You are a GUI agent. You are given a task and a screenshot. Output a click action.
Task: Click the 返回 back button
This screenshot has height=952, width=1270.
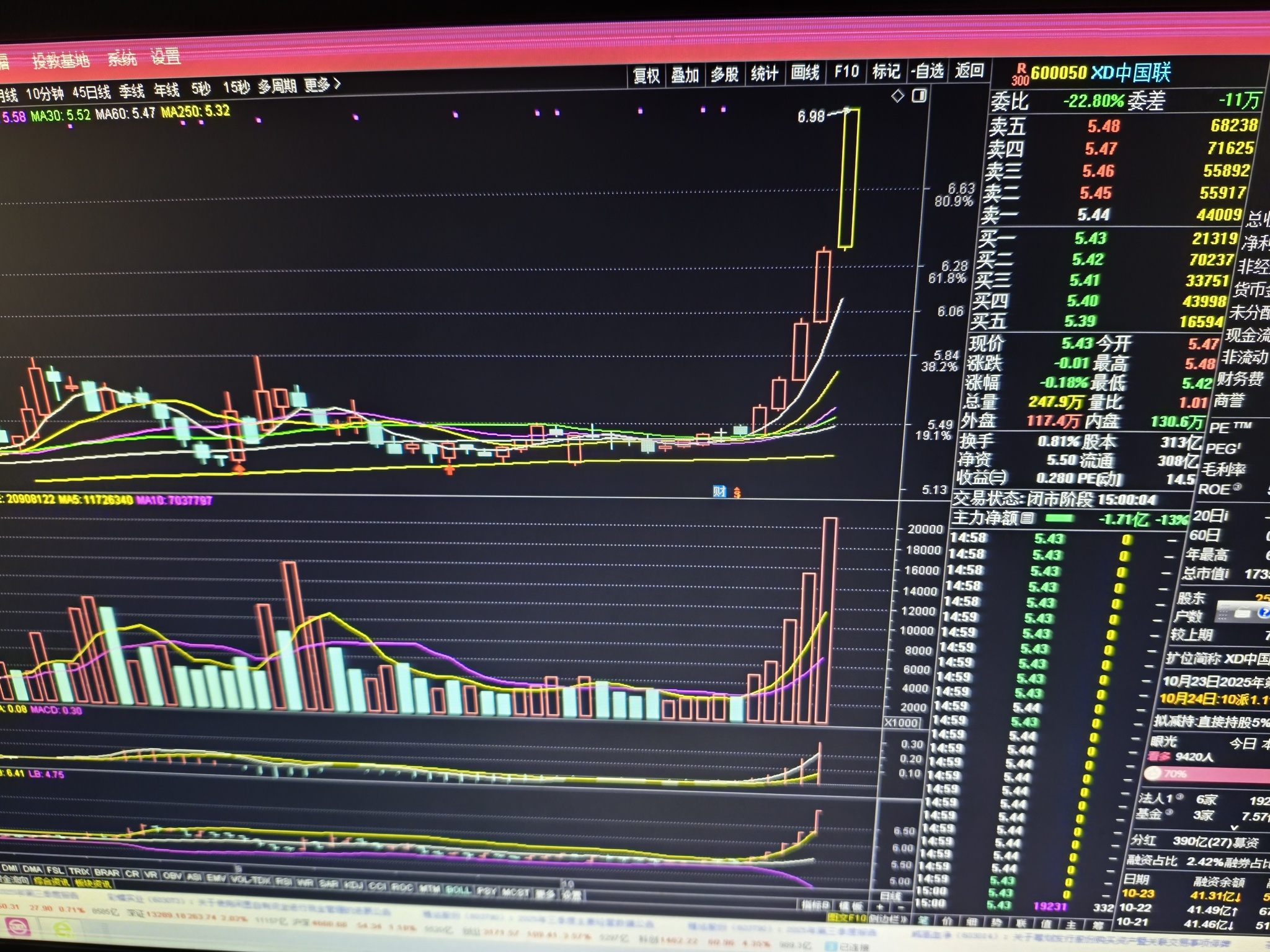(969, 71)
